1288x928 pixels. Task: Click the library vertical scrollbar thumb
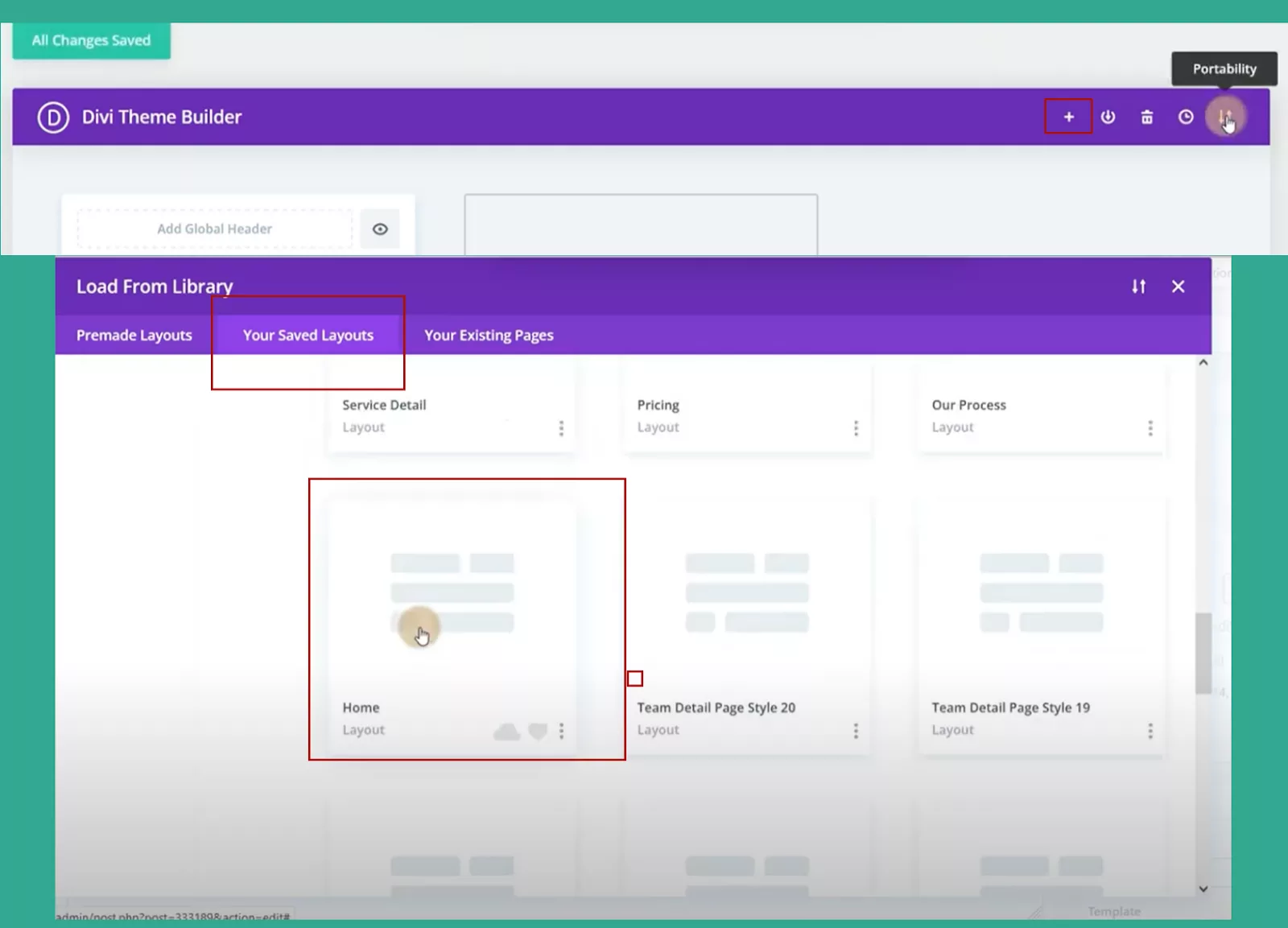pyautogui.click(x=1203, y=654)
